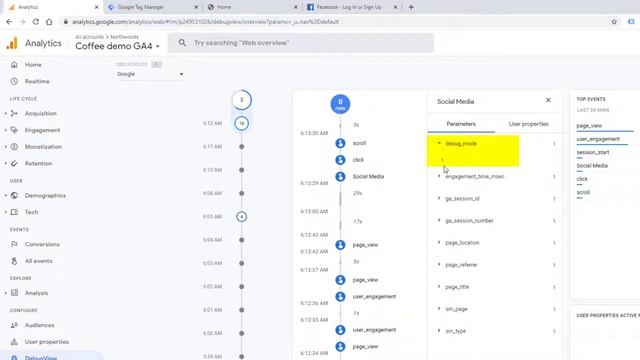Open the Realtime report
The width and height of the screenshot is (640, 360).
tap(37, 81)
